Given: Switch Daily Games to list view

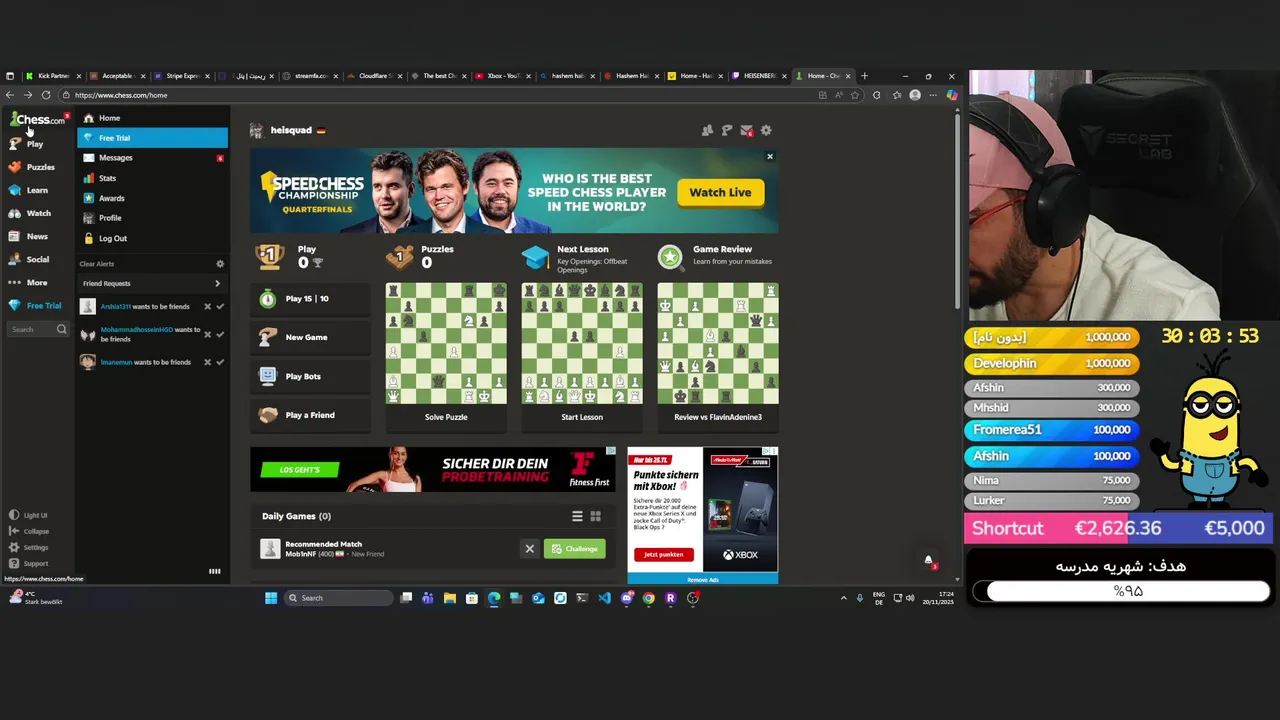Looking at the screenshot, I should click(577, 516).
